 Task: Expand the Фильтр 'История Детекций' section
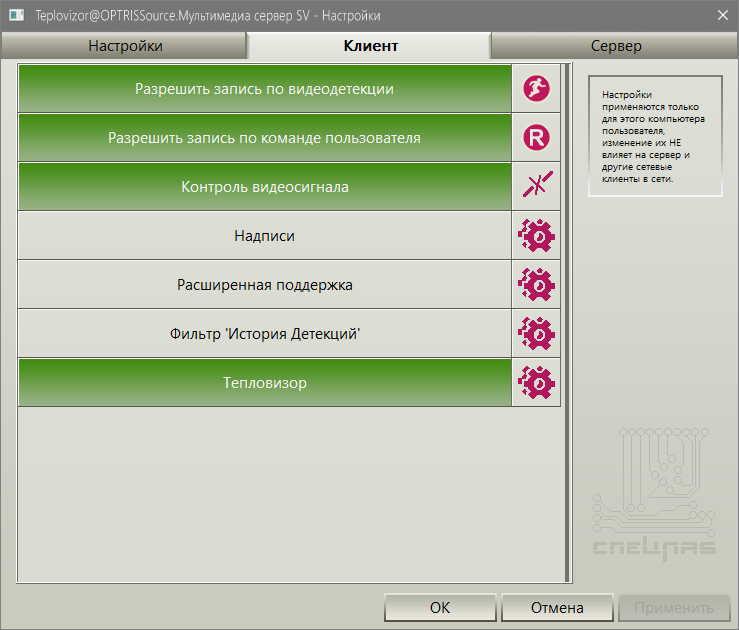click(265, 334)
